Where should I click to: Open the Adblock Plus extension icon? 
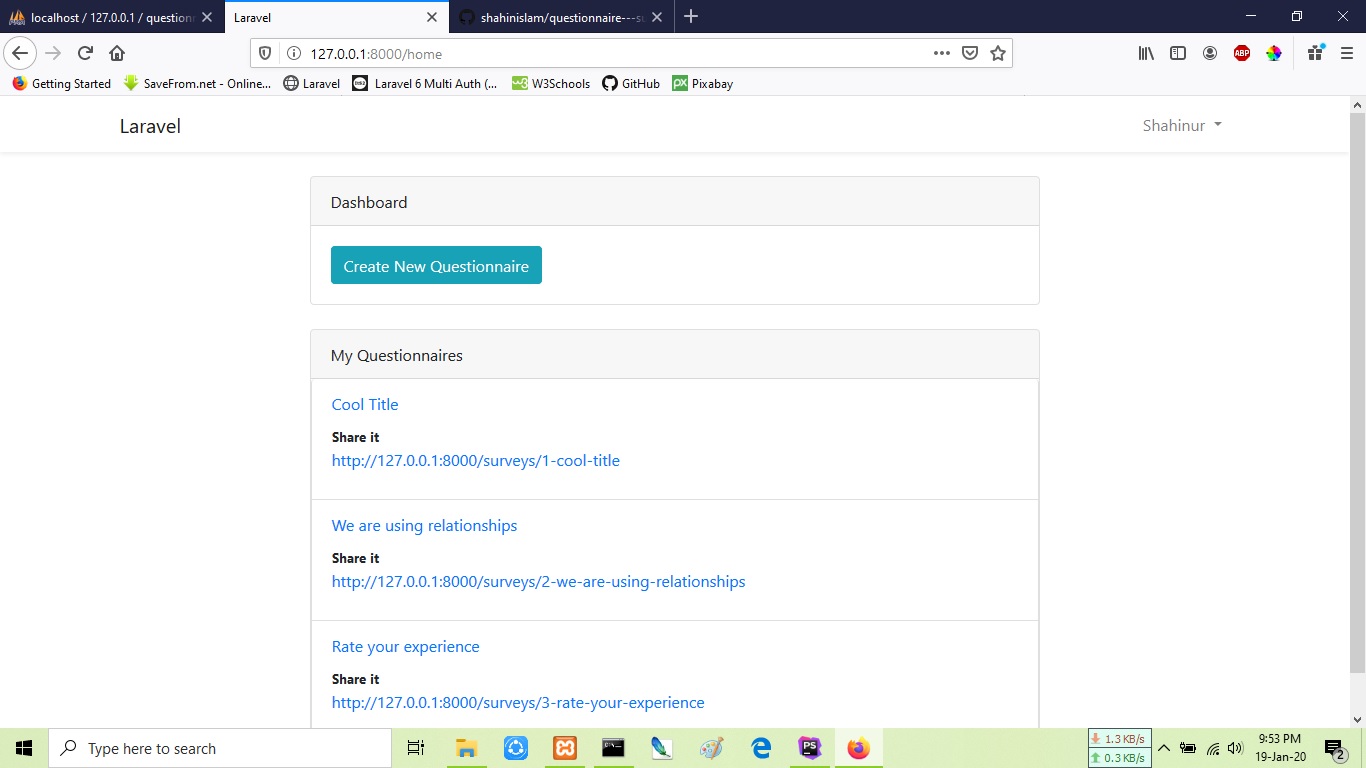pyautogui.click(x=1242, y=53)
